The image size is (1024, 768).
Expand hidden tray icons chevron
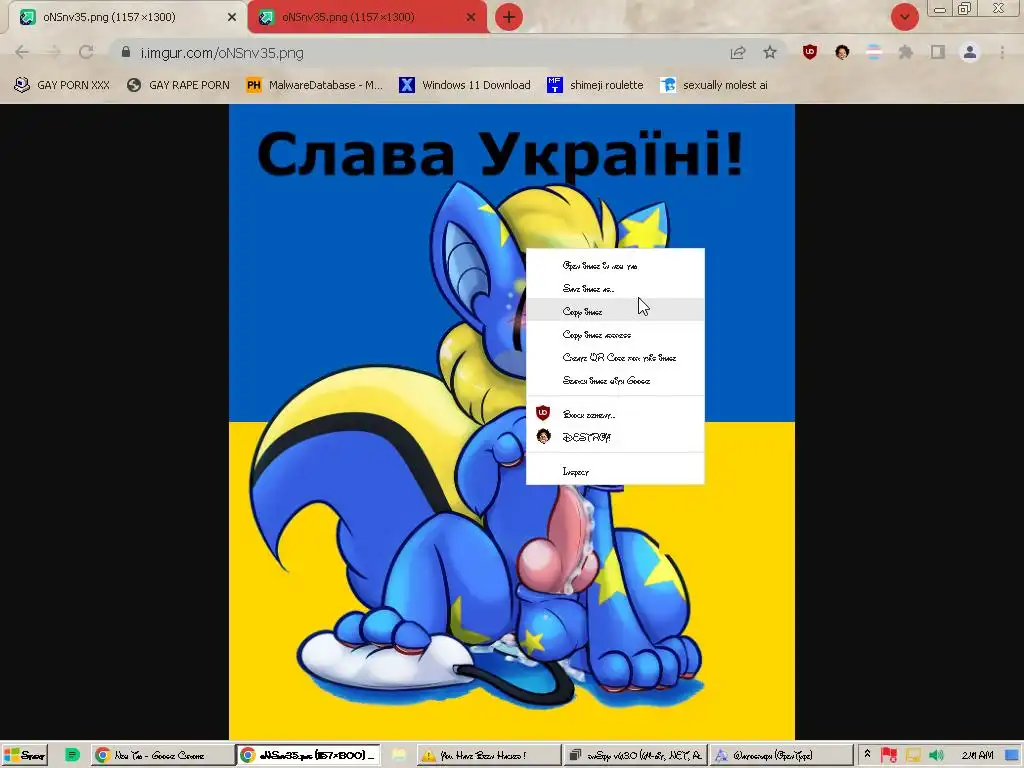click(x=867, y=754)
